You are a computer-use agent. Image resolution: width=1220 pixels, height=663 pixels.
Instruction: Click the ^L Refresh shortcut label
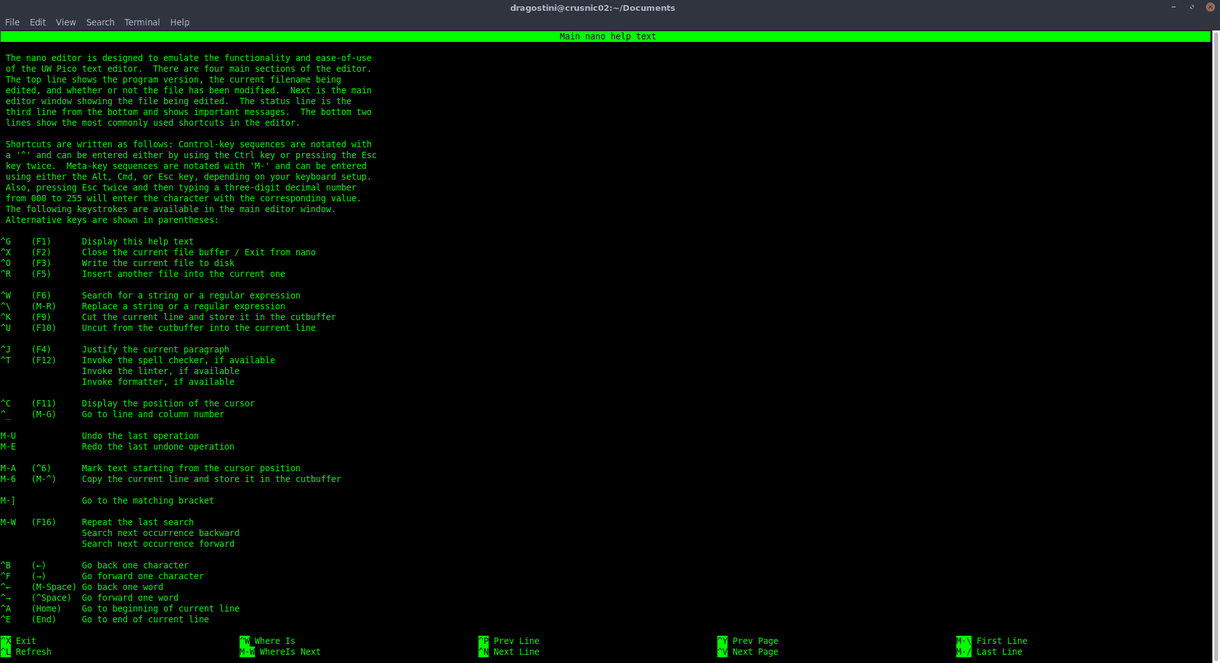[x=26, y=652]
